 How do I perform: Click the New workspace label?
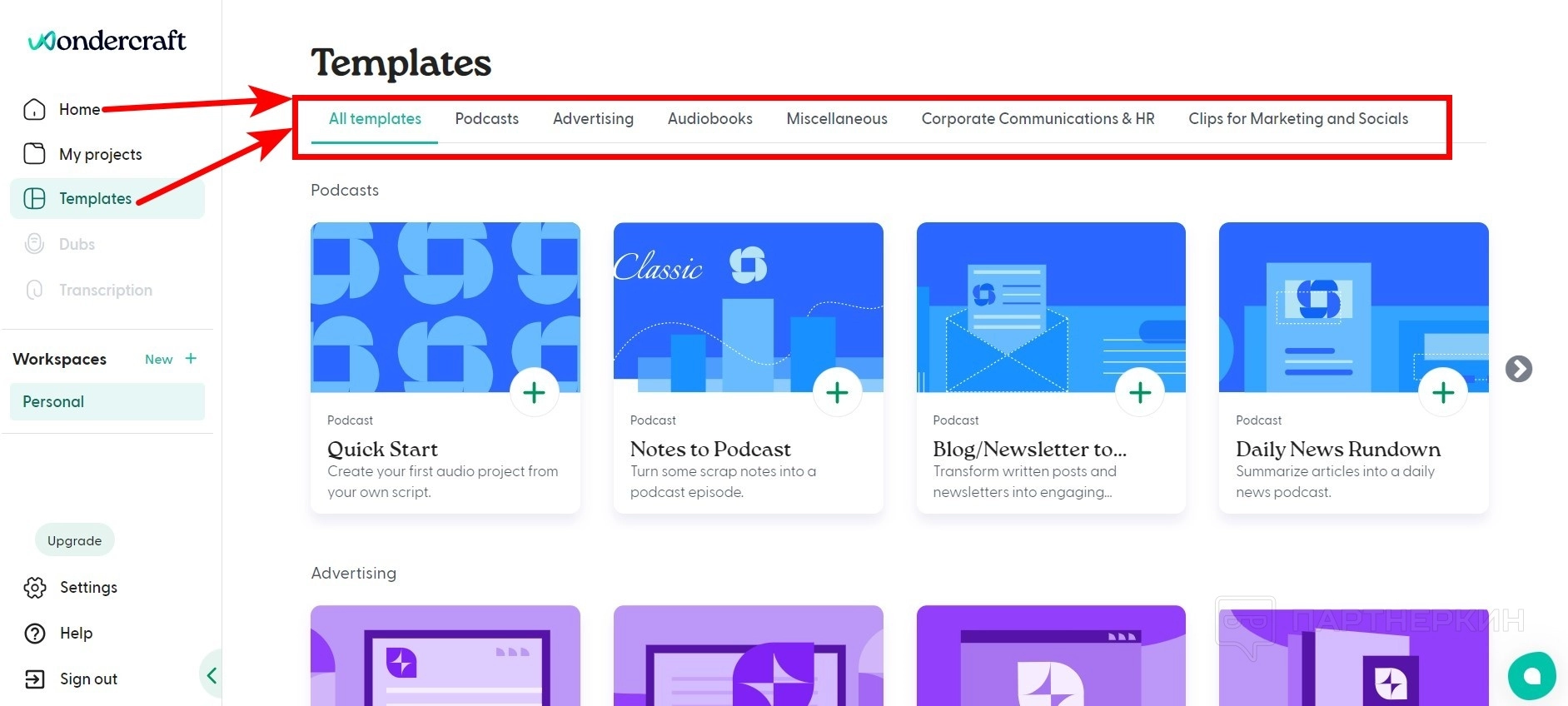[158, 360]
